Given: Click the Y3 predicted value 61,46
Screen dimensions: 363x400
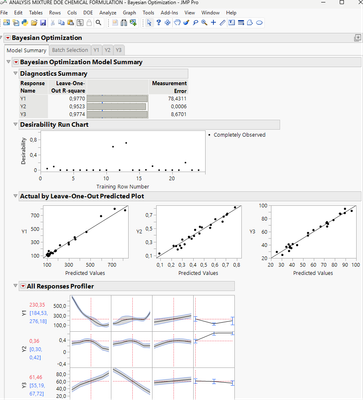Looking at the screenshot, I should [x=36, y=377].
